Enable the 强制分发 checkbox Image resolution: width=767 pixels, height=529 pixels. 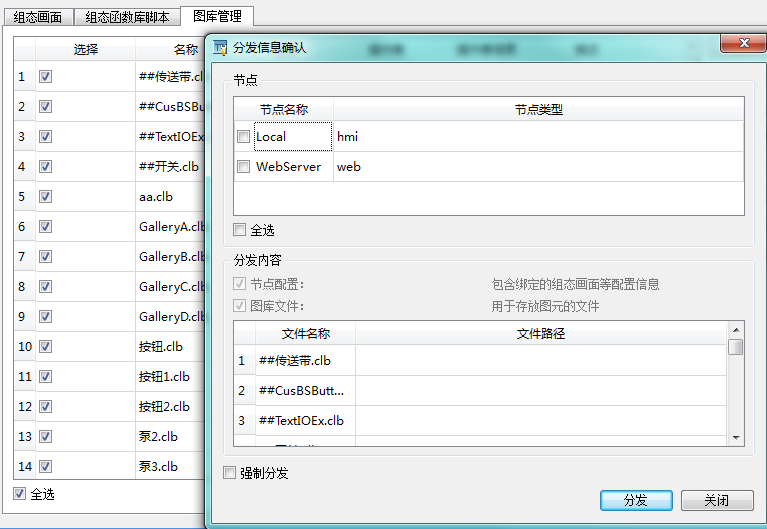[x=229, y=473]
